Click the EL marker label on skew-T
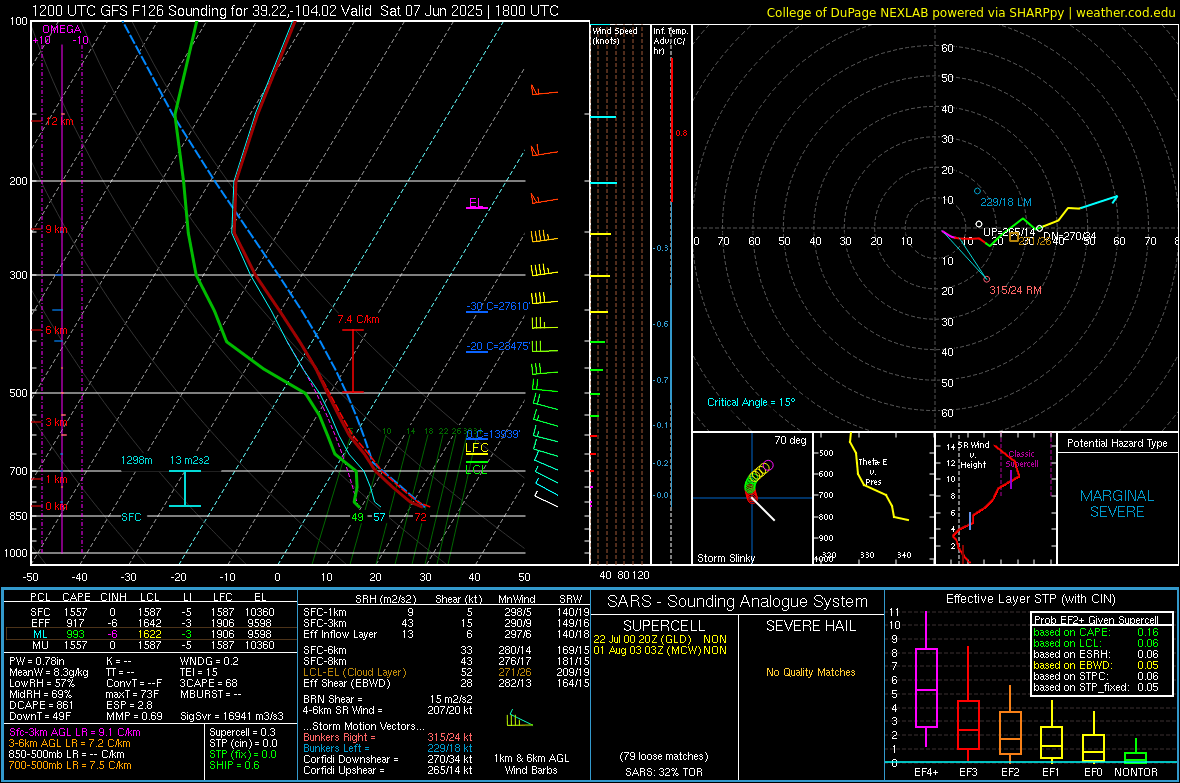 click(x=476, y=203)
